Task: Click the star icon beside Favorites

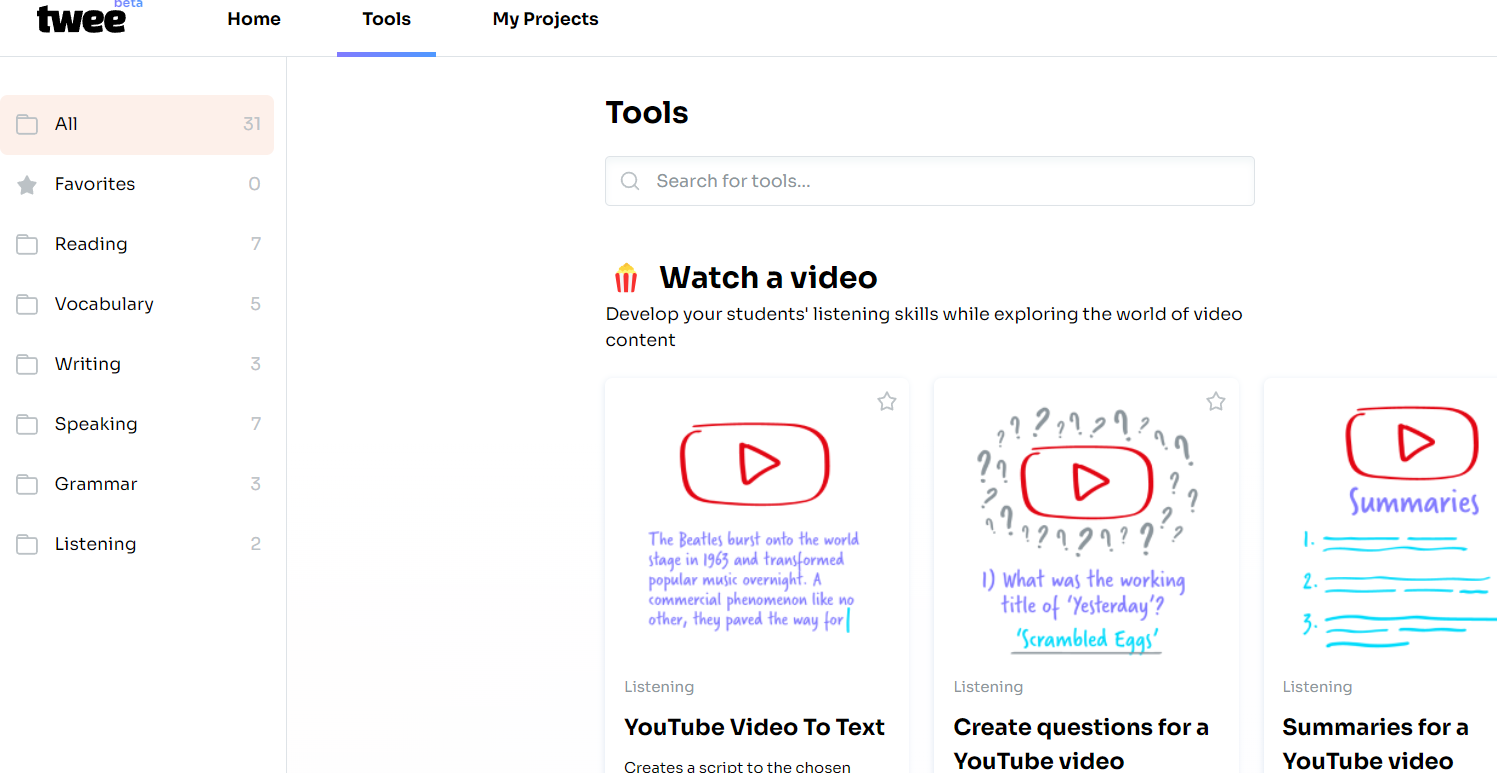Action: click(x=27, y=185)
